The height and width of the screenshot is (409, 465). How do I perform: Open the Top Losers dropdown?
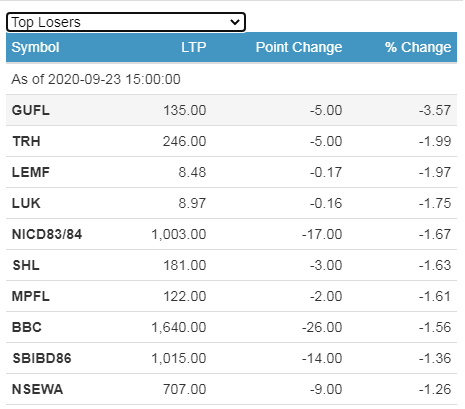(126, 22)
